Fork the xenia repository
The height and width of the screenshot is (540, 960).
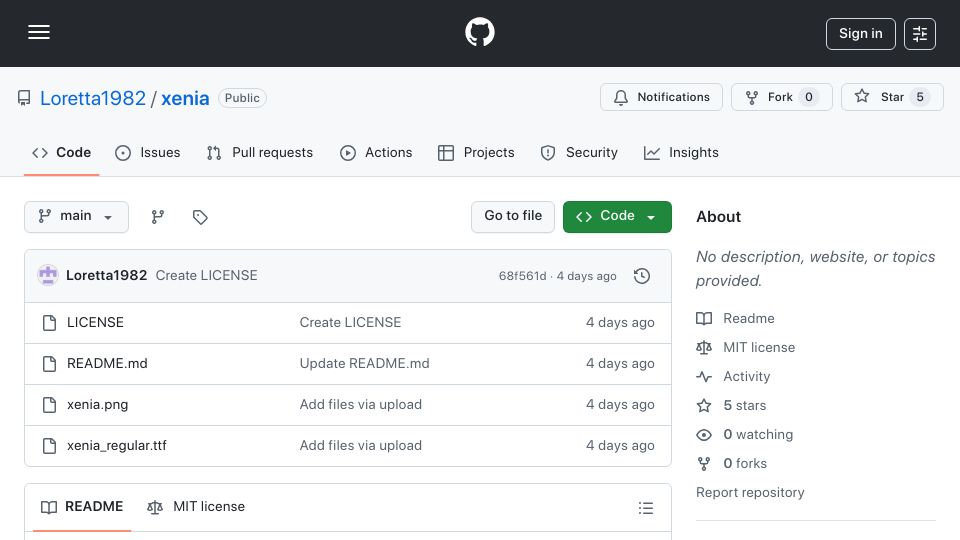781,97
